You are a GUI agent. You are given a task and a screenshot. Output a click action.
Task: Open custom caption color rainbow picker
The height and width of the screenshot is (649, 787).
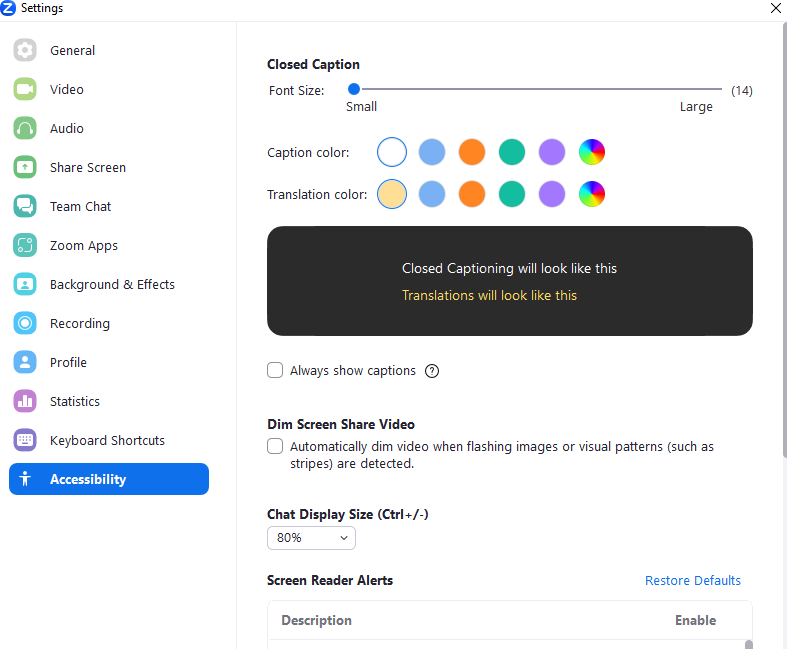point(592,152)
